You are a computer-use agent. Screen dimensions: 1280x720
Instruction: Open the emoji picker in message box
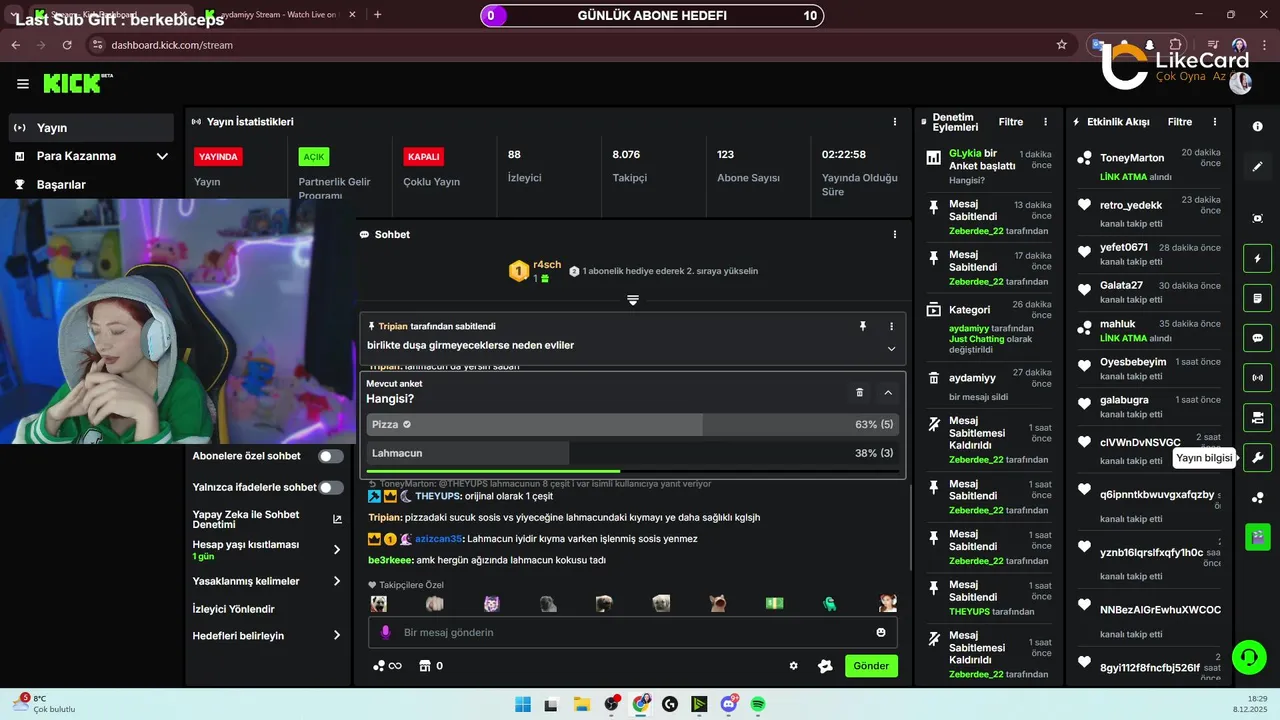coord(881,632)
